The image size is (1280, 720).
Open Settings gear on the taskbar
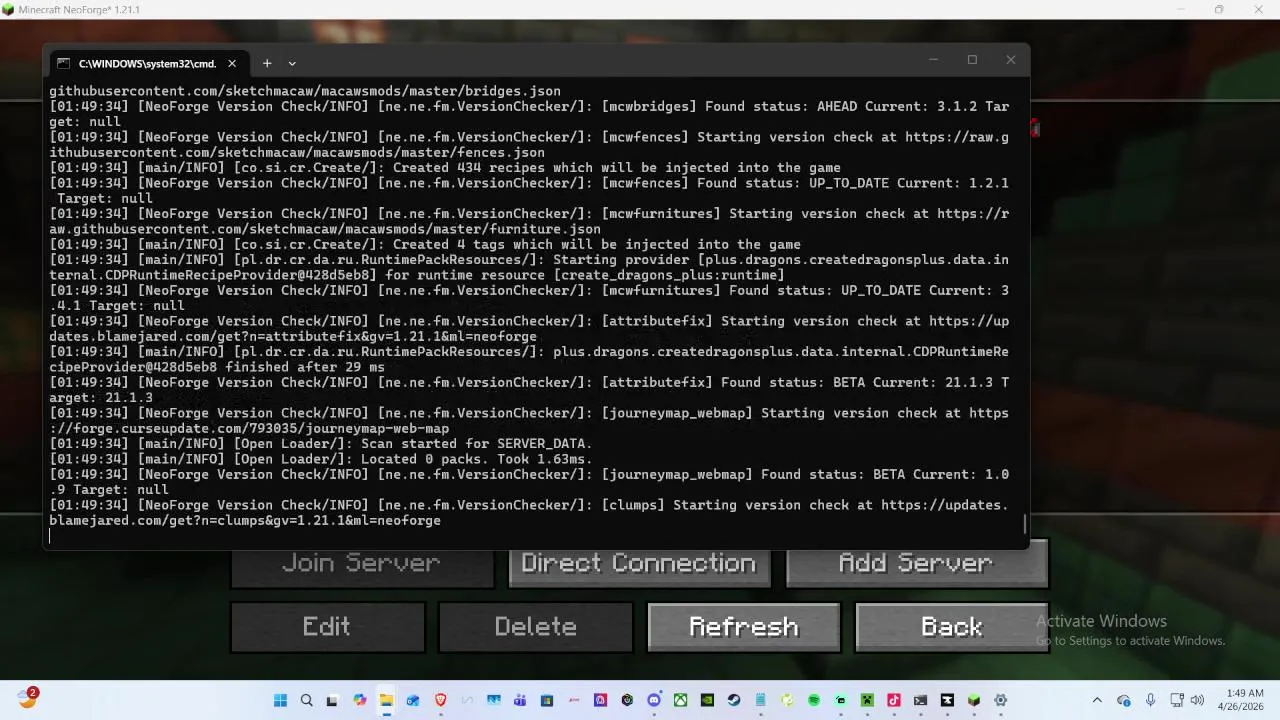pos(1001,700)
